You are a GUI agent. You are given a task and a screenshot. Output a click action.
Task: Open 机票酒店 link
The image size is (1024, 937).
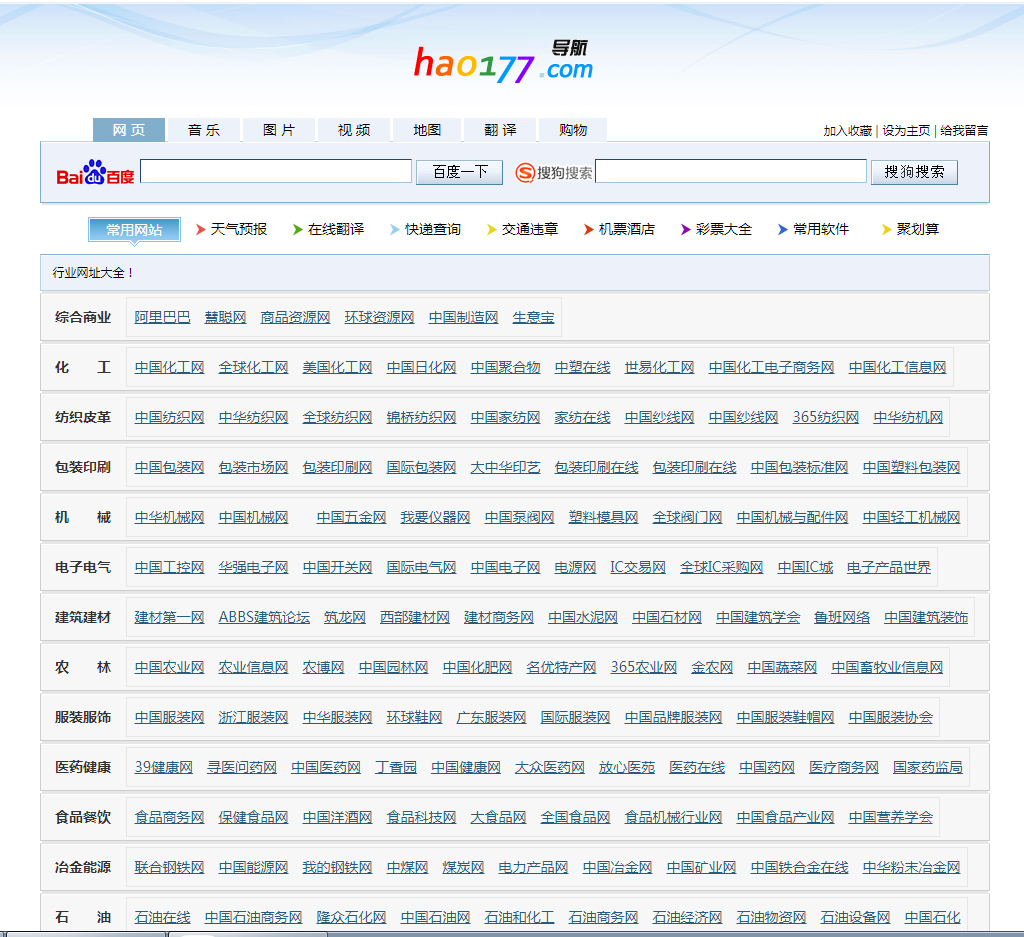(626, 229)
